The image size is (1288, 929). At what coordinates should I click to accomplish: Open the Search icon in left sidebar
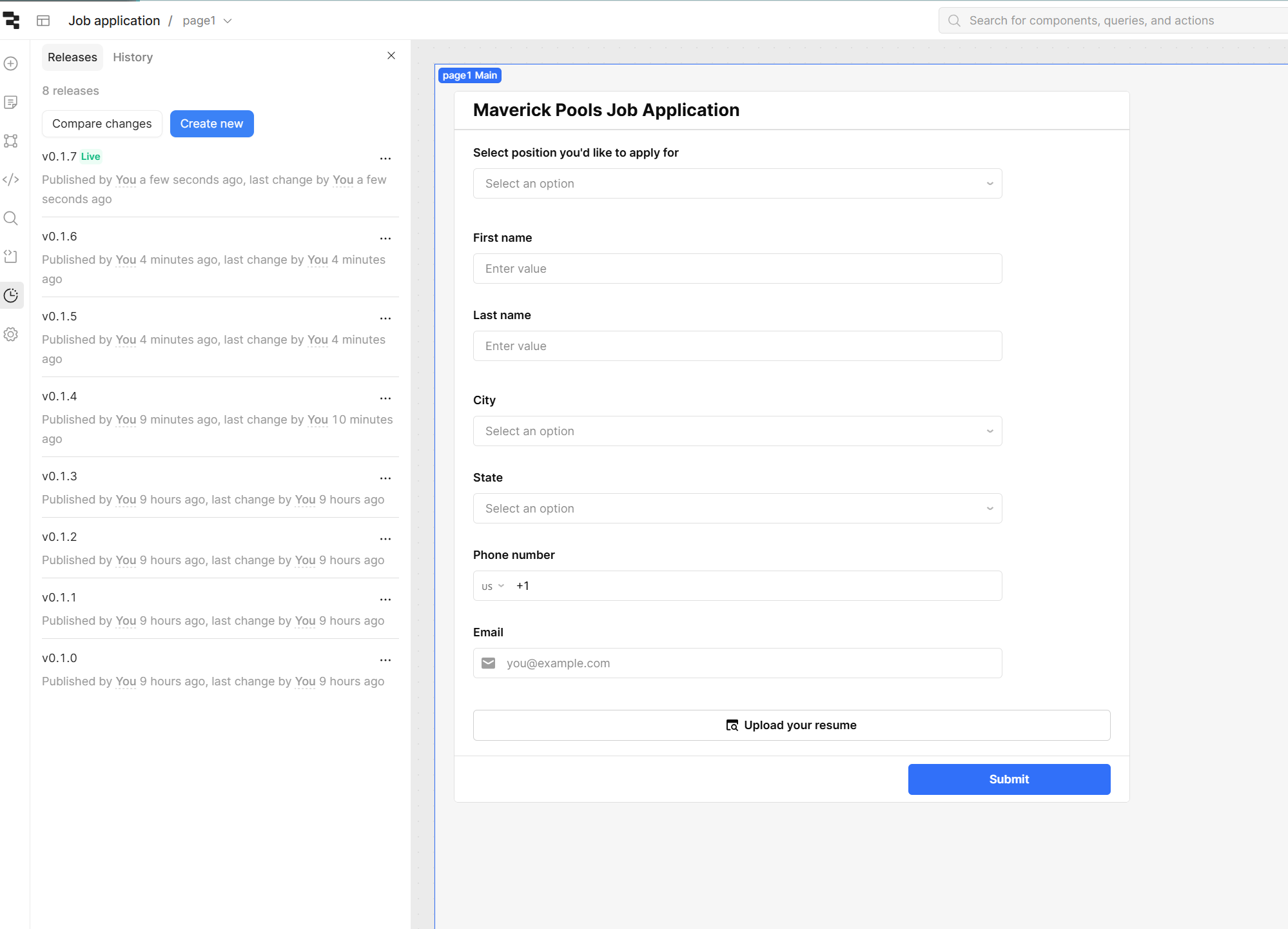11,219
